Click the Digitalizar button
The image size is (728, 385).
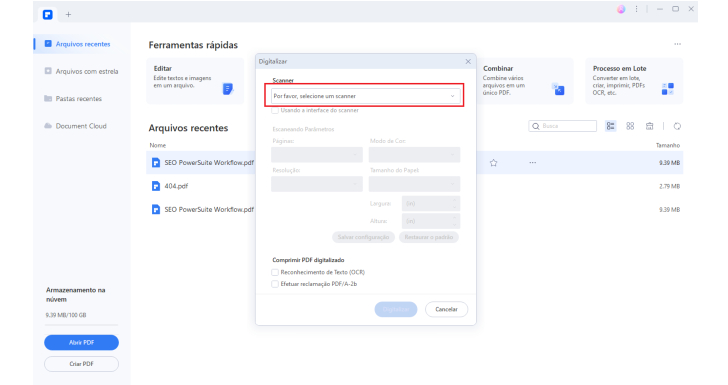point(396,309)
